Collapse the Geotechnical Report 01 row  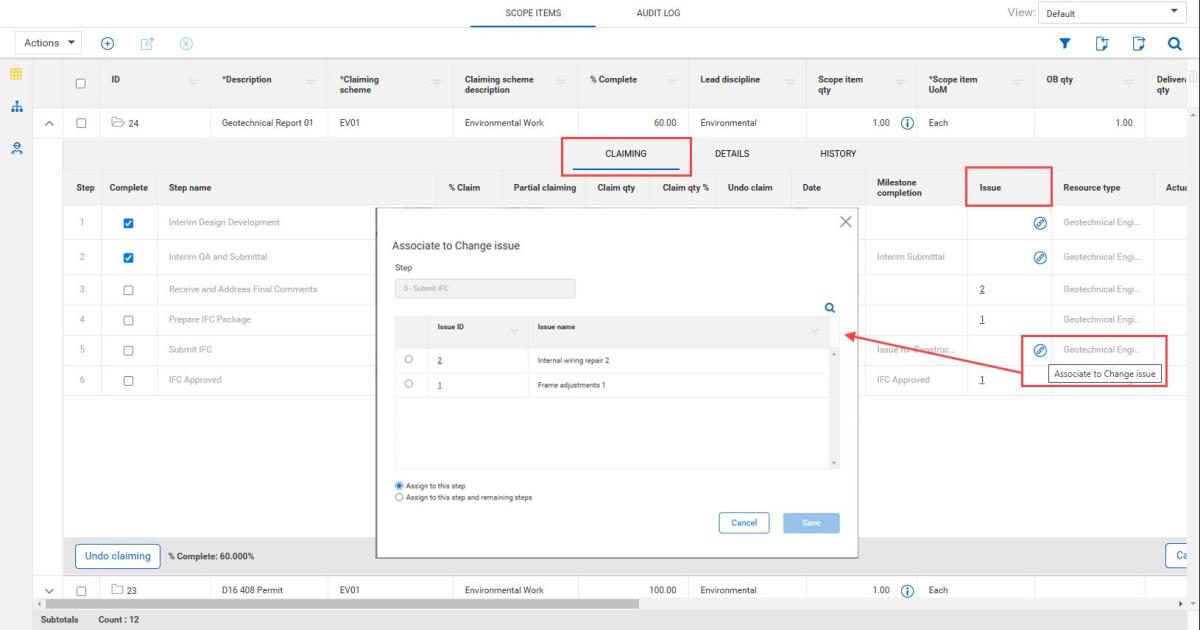click(x=47, y=123)
